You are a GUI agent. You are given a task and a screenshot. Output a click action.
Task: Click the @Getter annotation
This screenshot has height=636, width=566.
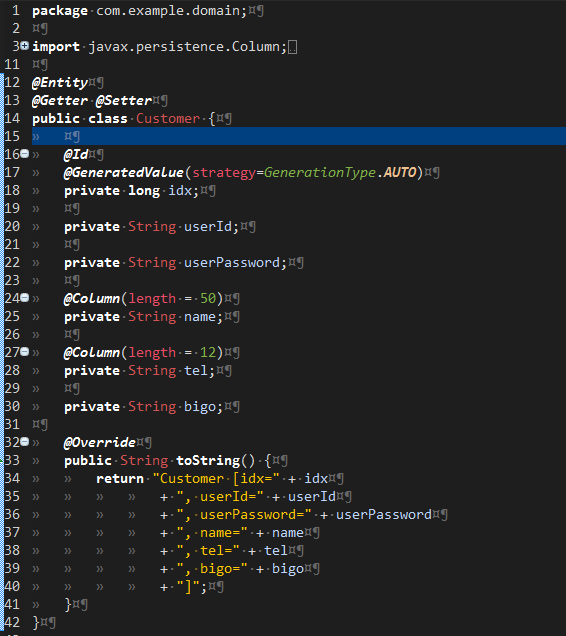click(x=60, y=101)
